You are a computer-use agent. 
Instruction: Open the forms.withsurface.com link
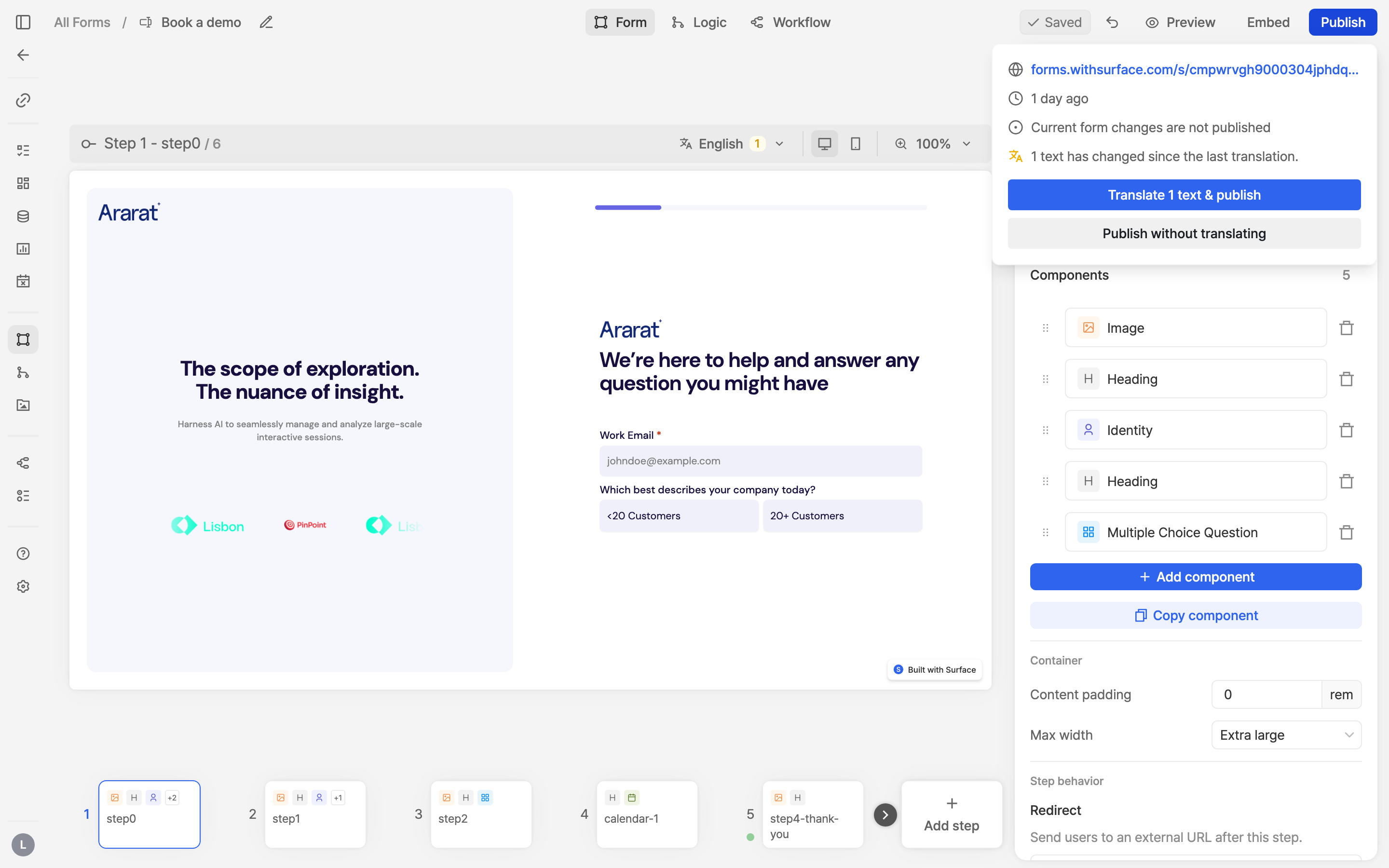tap(1195, 69)
